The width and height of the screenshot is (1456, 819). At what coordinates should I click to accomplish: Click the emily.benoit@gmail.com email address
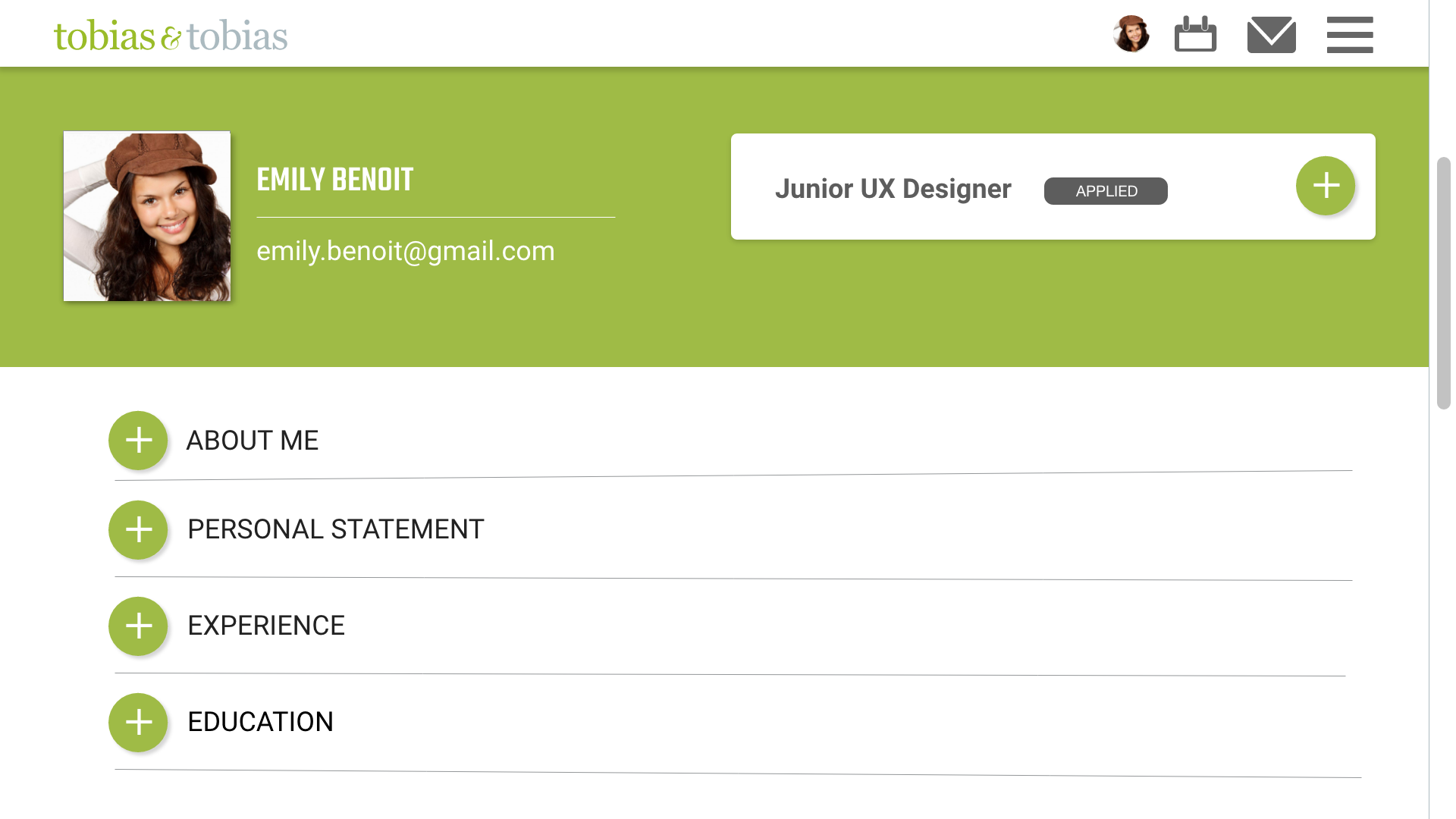[x=406, y=251]
